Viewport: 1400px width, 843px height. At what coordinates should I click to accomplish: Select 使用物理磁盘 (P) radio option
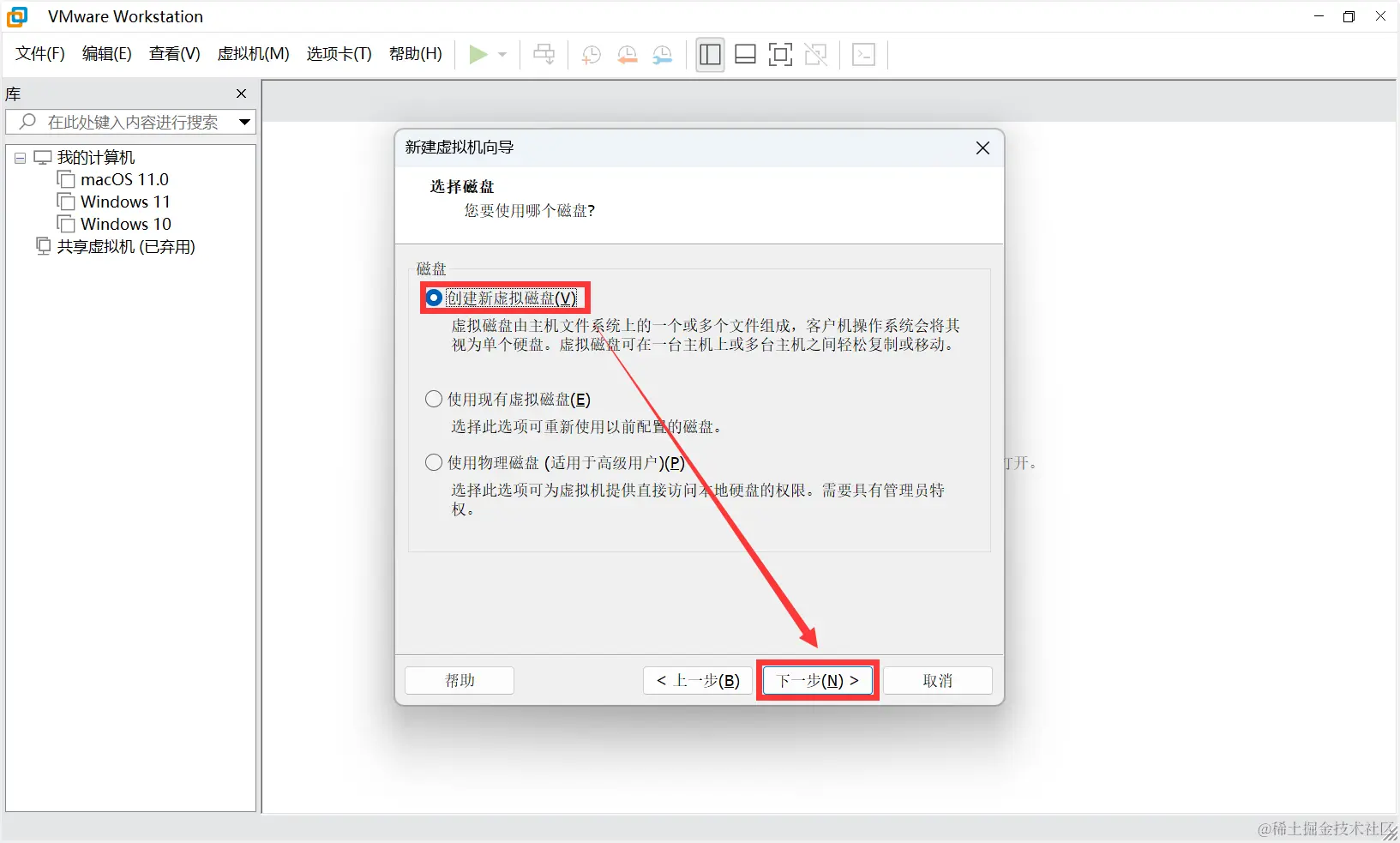[434, 462]
